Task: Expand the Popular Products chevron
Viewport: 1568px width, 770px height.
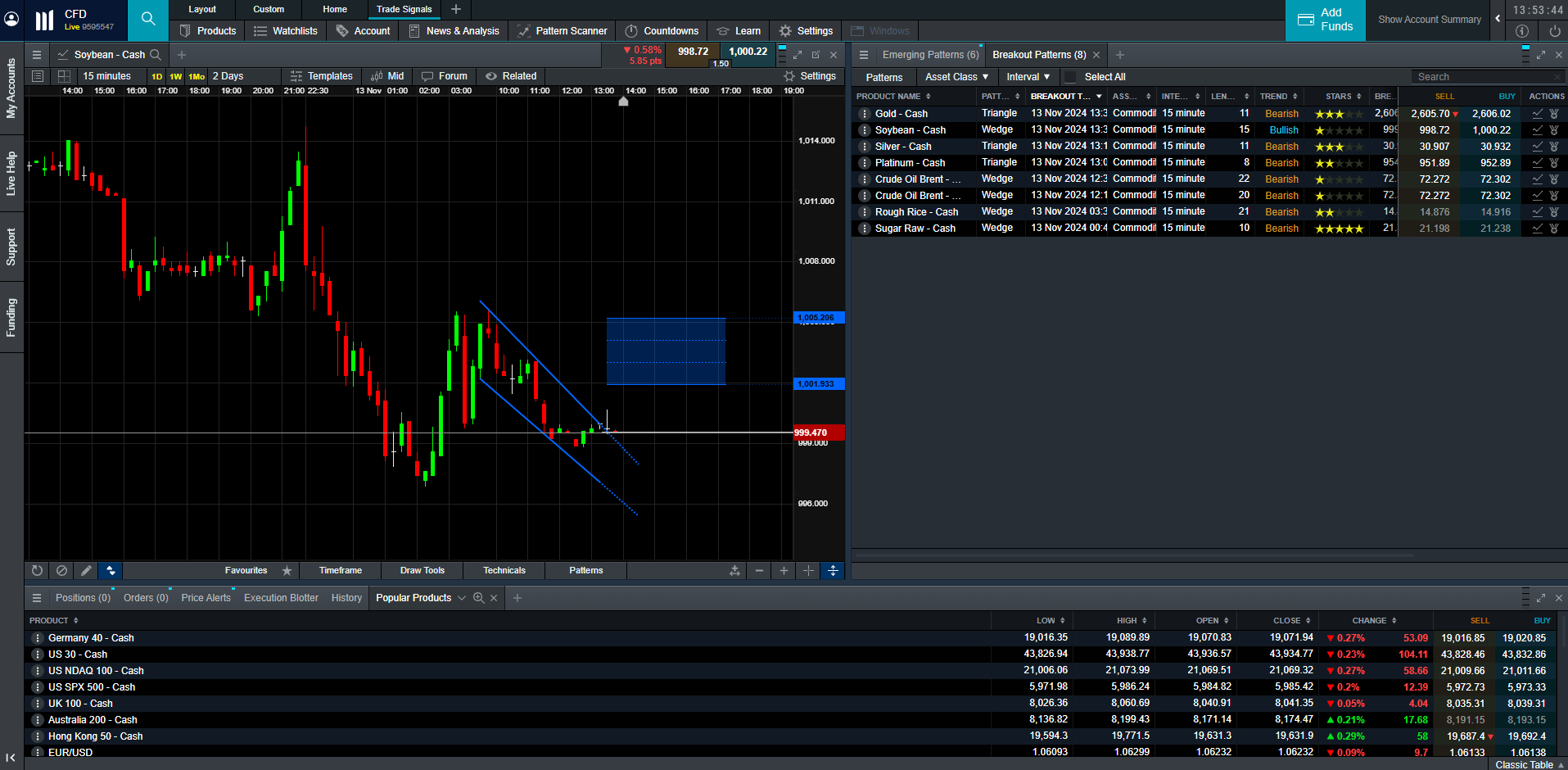Action: tap(462, 598)
